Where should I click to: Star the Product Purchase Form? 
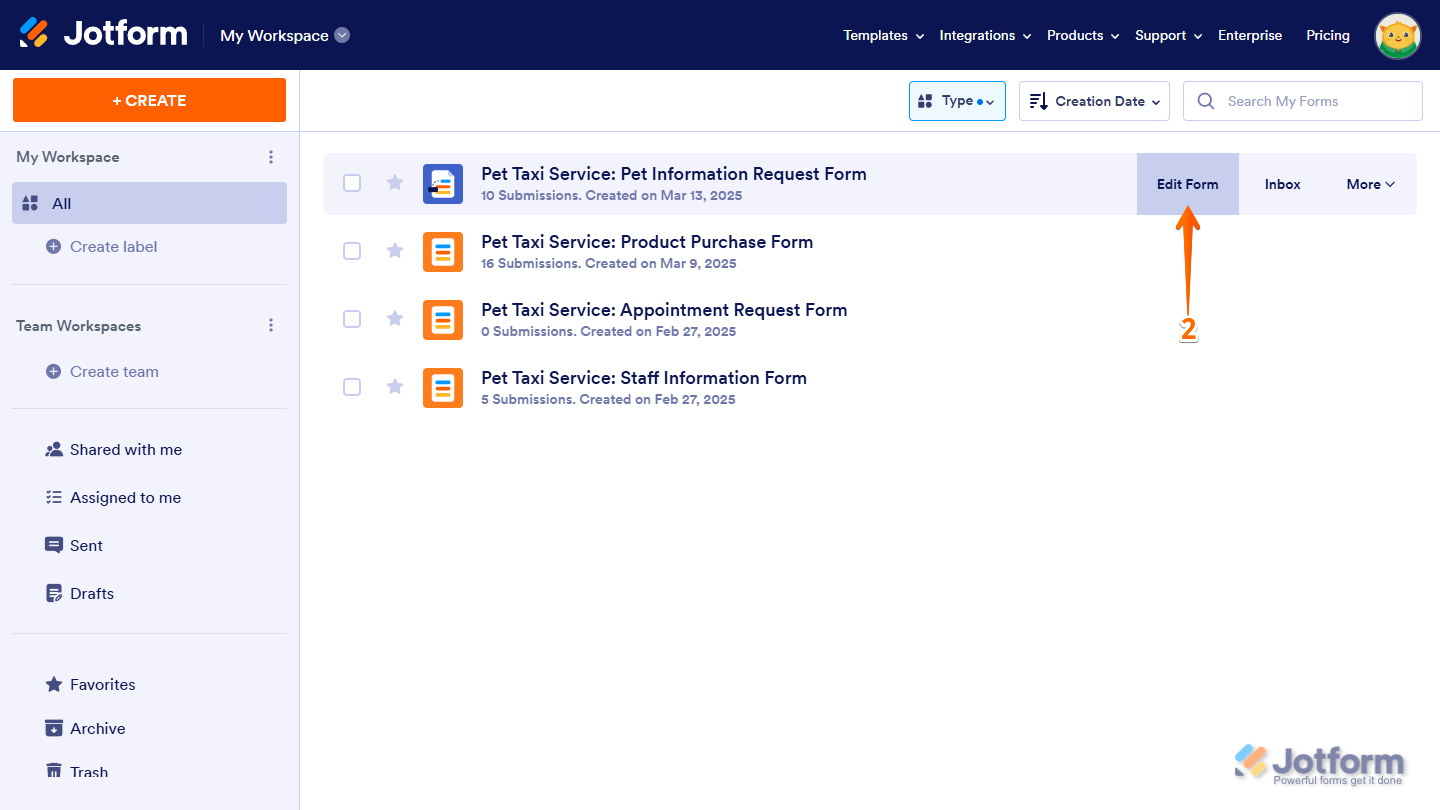(395, 251)
